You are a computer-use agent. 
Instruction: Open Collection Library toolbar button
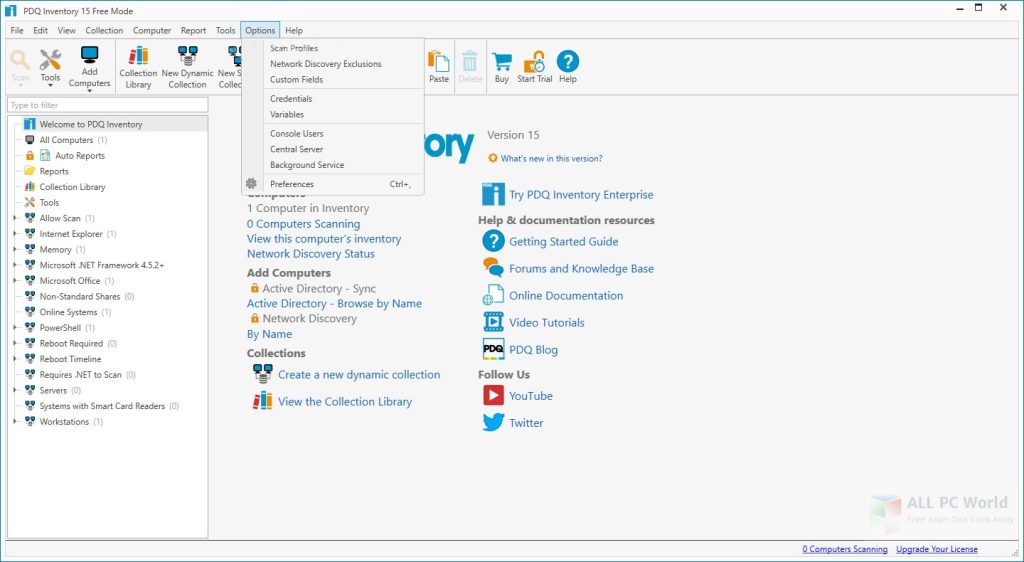click(138, 68)
